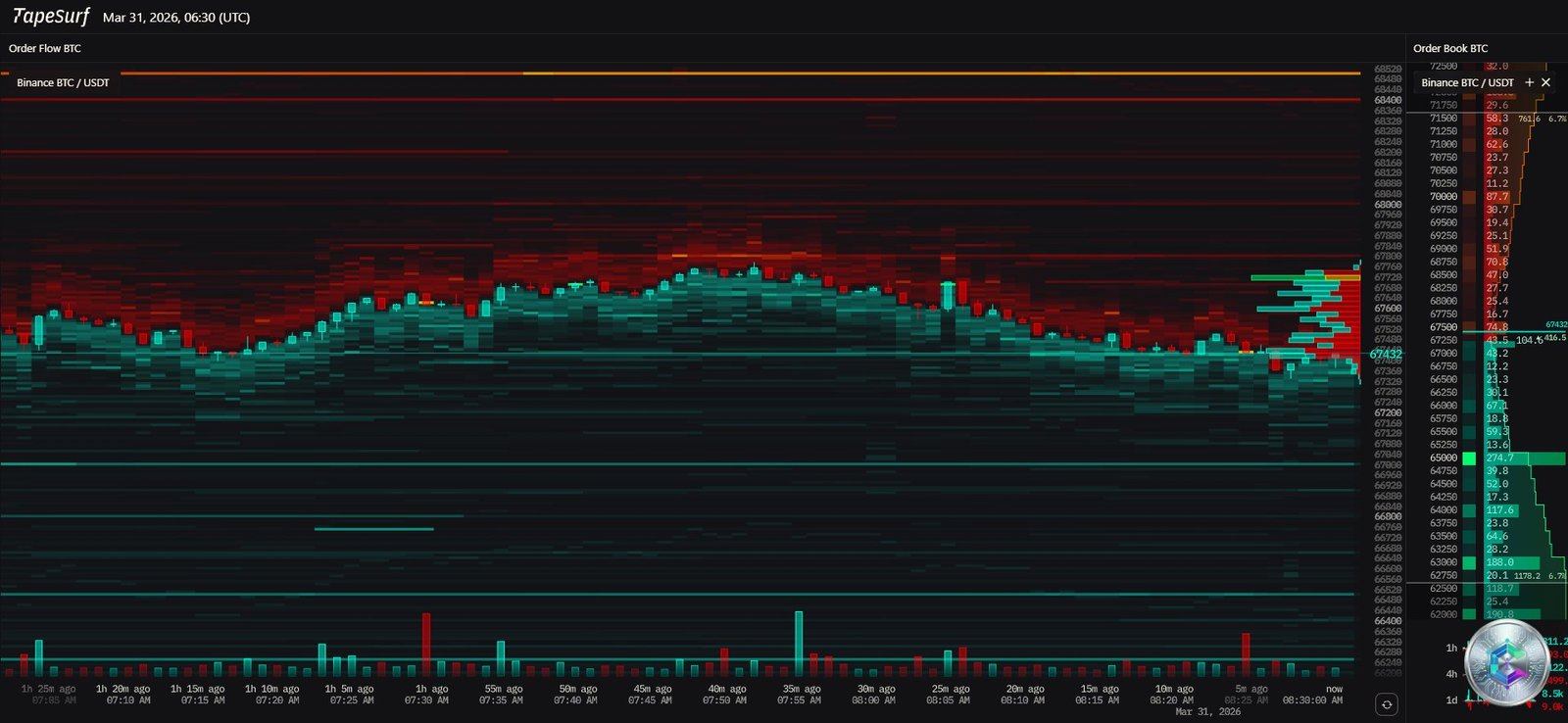Click the 87.7 ask size value
Viewport: 1568px width, 723px height.
pyautogui.click(x=1496, y=196)
